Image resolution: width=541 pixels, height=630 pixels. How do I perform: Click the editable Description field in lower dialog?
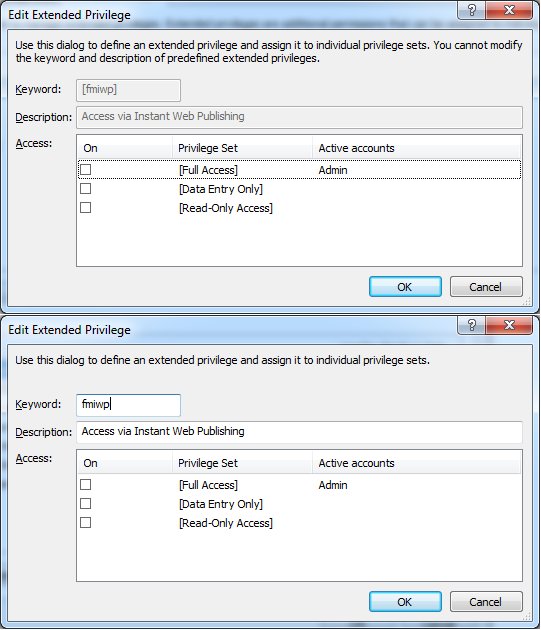tap(299, 432)
